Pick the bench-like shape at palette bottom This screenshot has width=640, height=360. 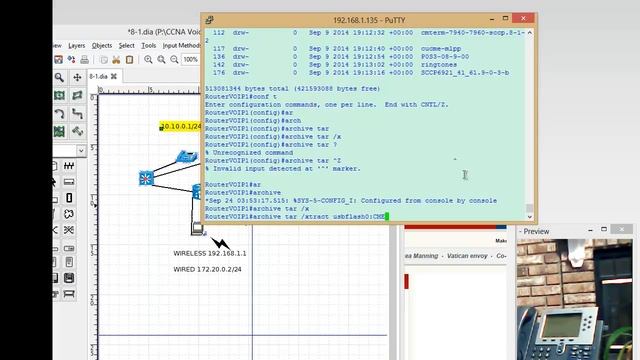click(x=69, y=294)
